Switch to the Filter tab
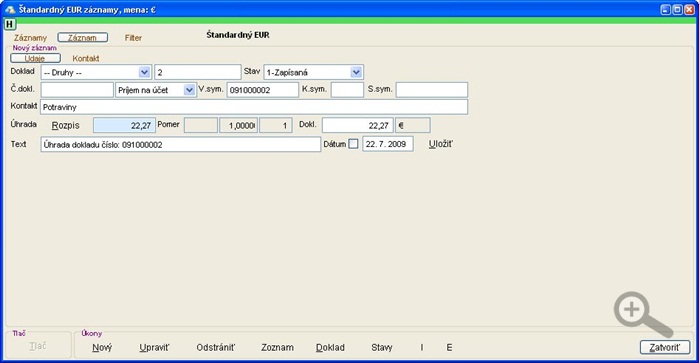This screenshot has width=699, height=363. [x=133, y=38]
